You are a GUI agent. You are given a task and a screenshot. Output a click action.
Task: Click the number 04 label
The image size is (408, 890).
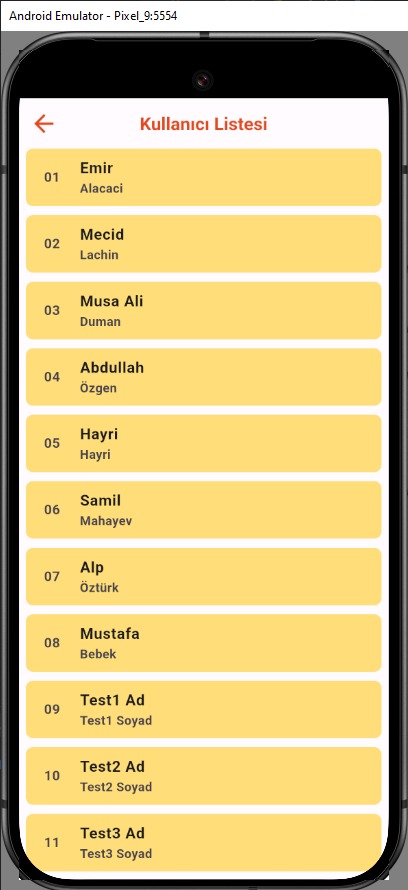[x=52, y=377]
